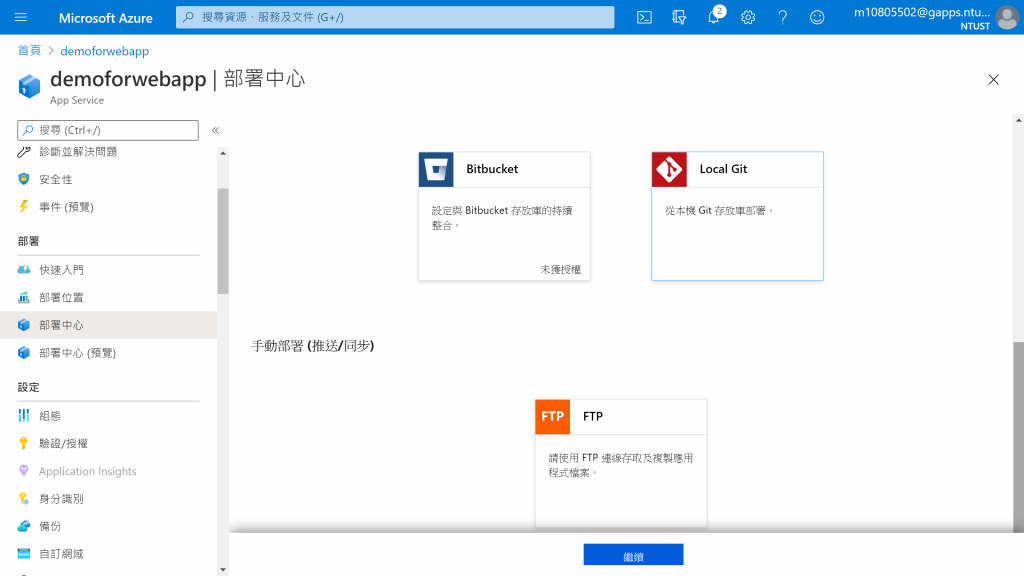Select the FTP deployment card
1024x576 pixels.
(x=621, y=463)
